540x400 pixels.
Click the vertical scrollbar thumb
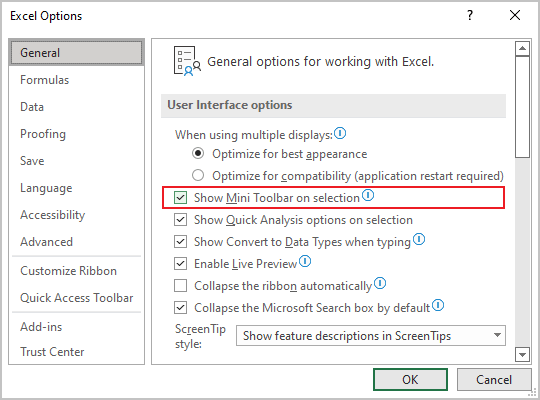[522, 107]
